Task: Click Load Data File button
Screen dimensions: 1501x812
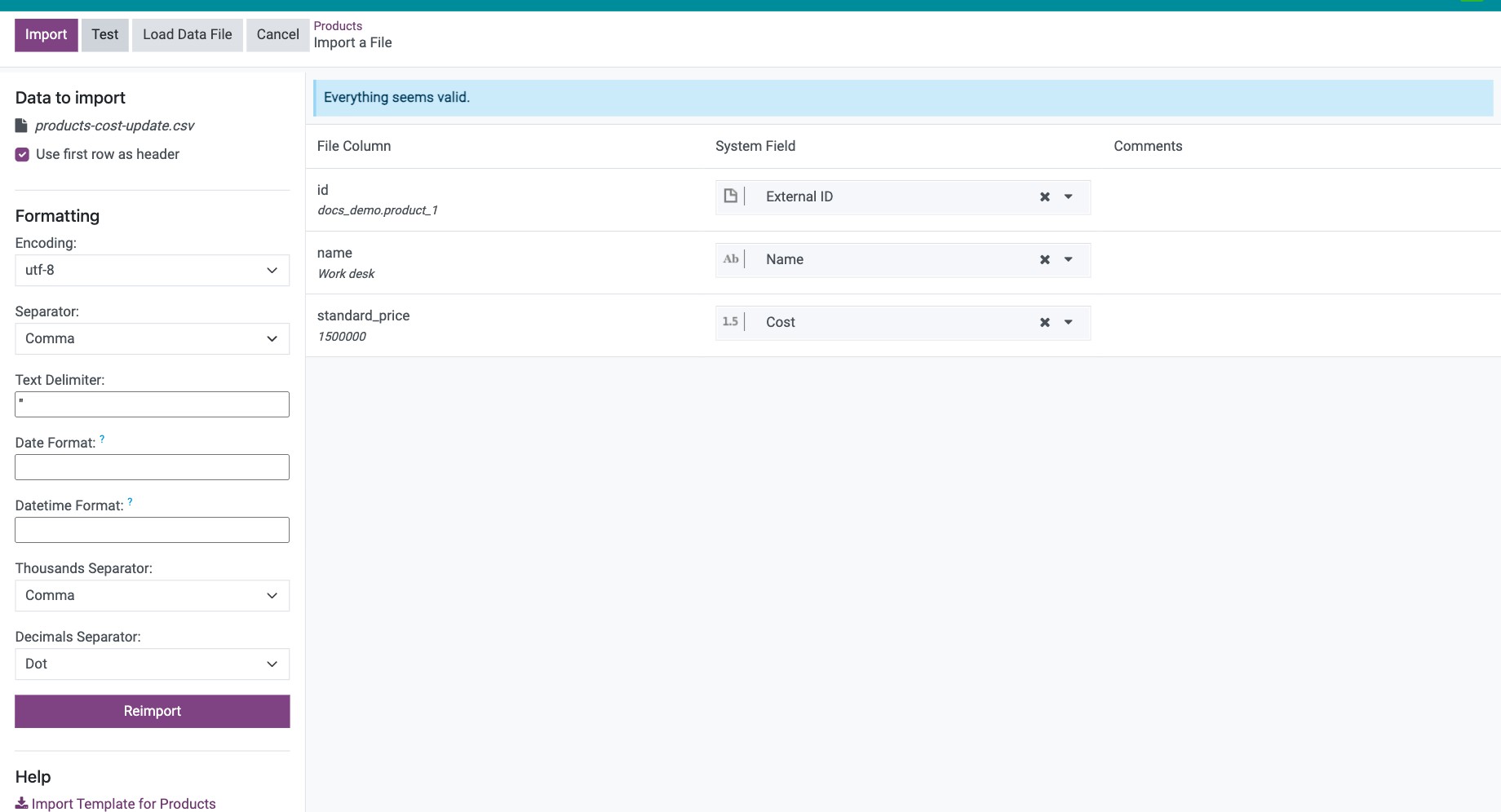Action: coord(188,35)
